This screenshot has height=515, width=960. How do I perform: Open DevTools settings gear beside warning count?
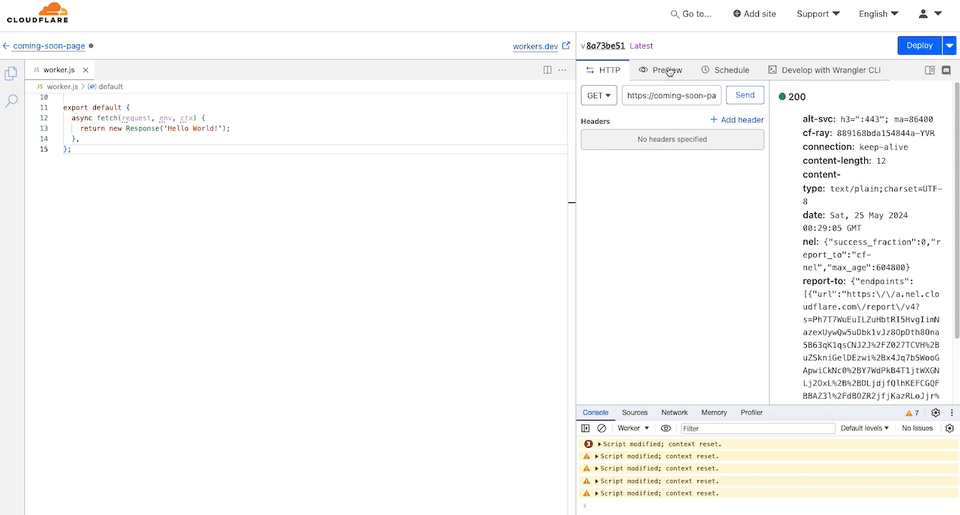tap(936, 413)
